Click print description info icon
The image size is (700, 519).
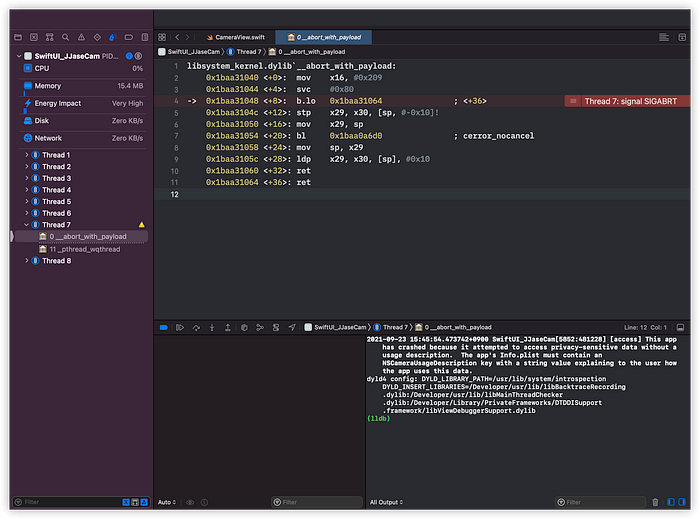coord(204,502)
